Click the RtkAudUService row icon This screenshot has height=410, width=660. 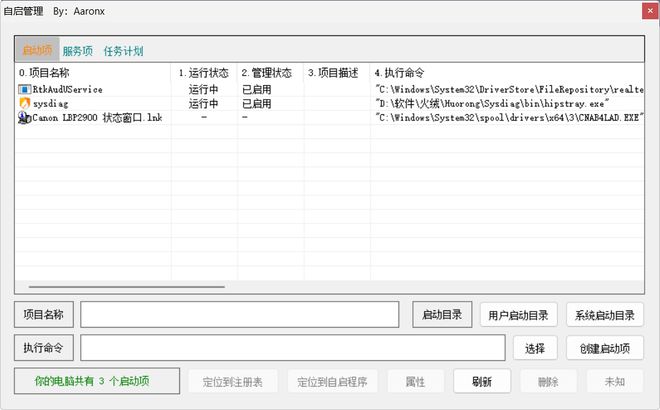pos(24,89)
